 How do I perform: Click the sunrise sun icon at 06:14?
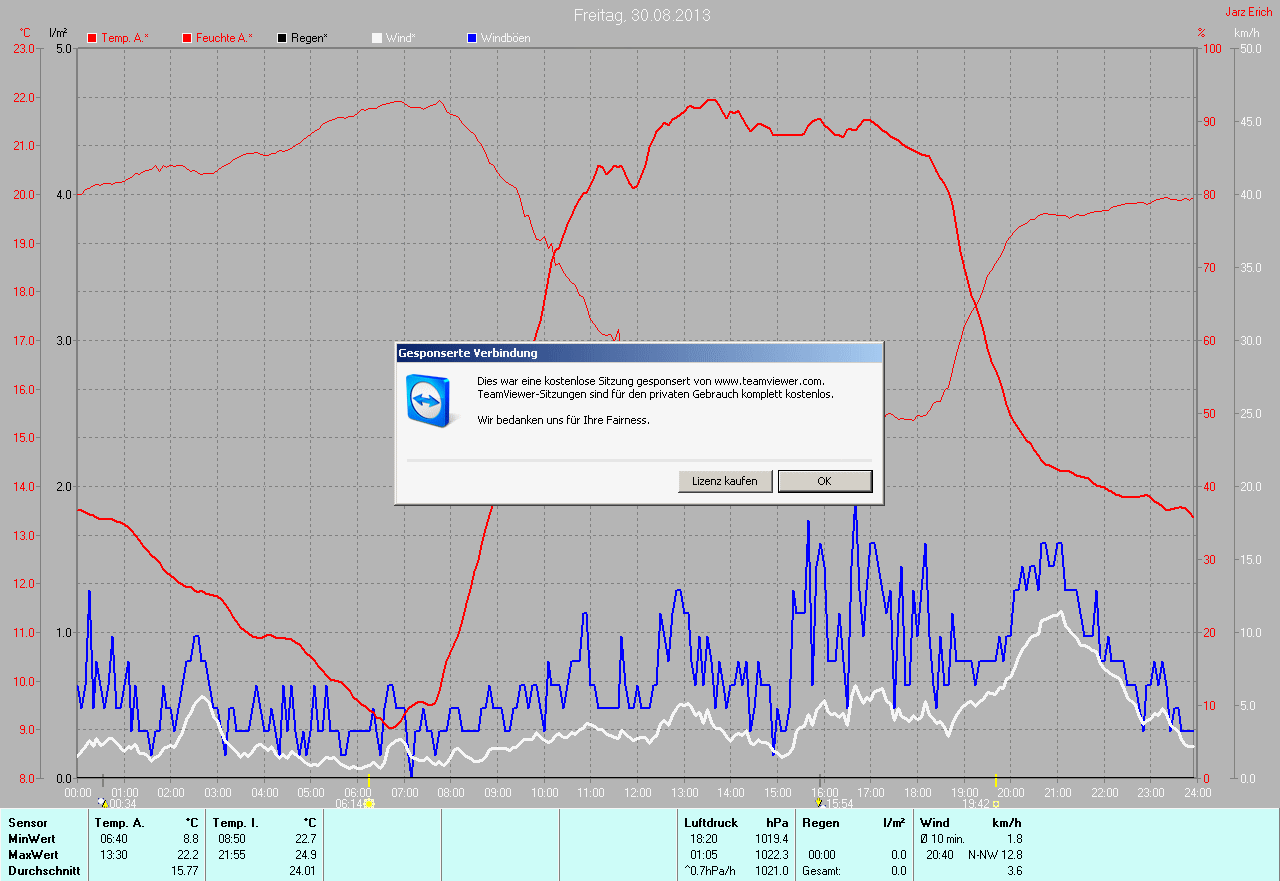pyautogui.click(x=368, y=803)
